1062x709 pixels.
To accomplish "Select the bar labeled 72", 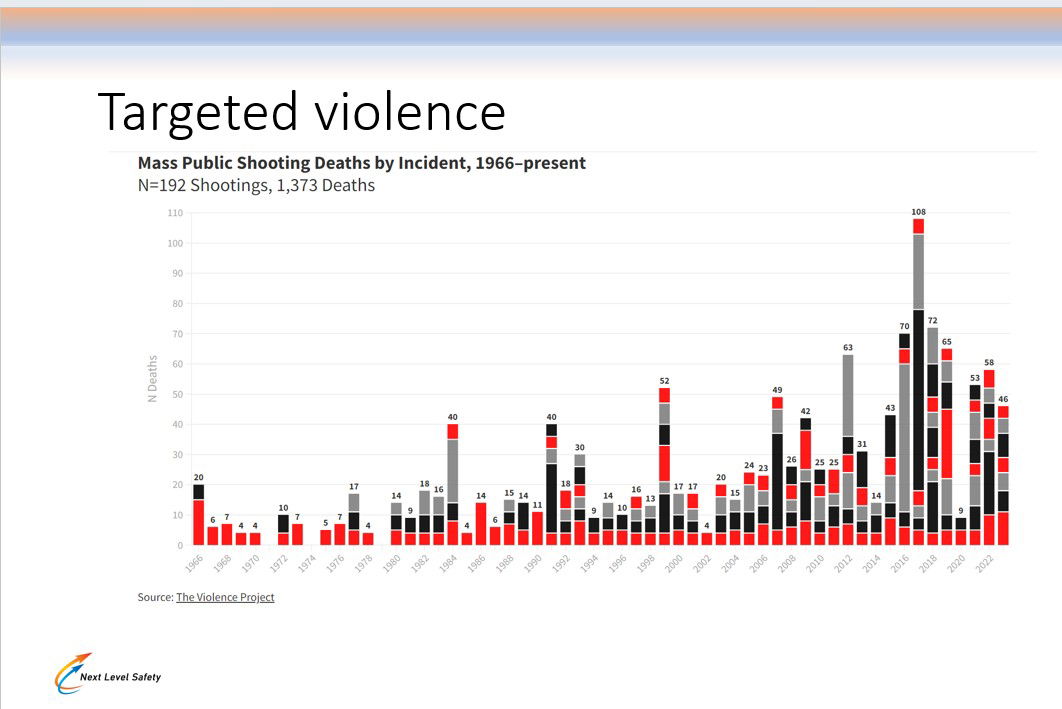I will (932, 435).
